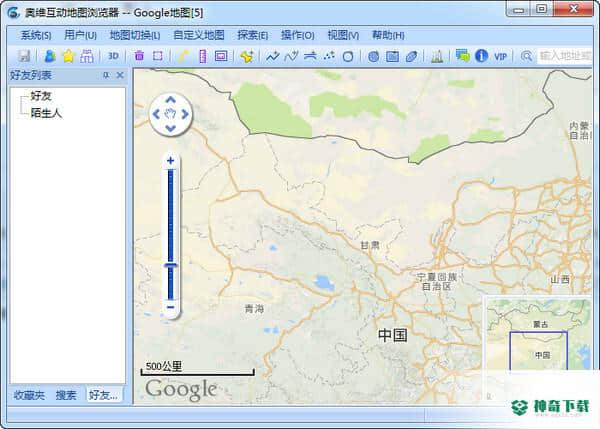Open the 地图切换(L) menu

tap(135, 35)
